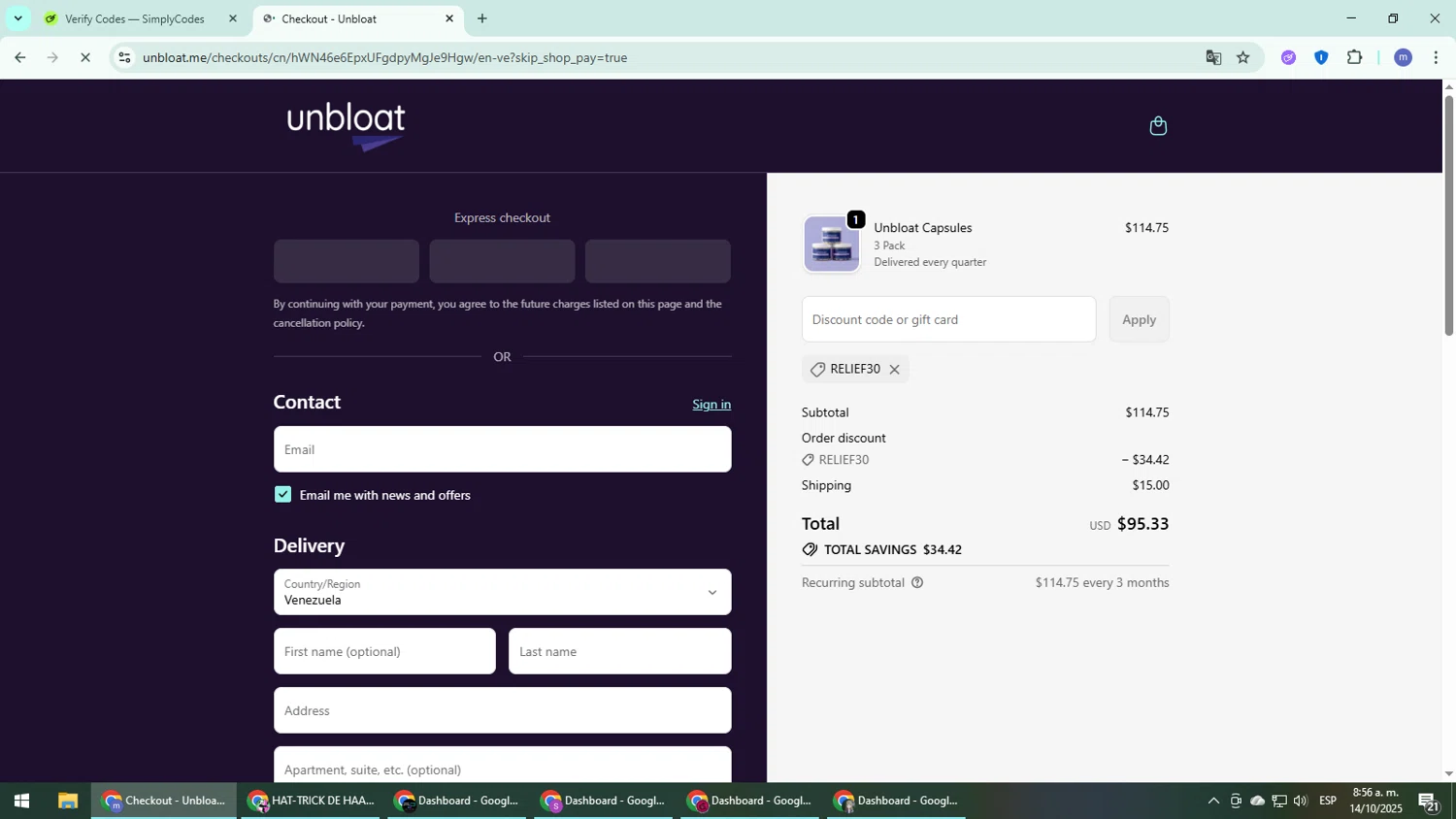Expand the Country/Region Venezuela dropdown
This screenshot has height=819, width=1456.
point(502,592)
